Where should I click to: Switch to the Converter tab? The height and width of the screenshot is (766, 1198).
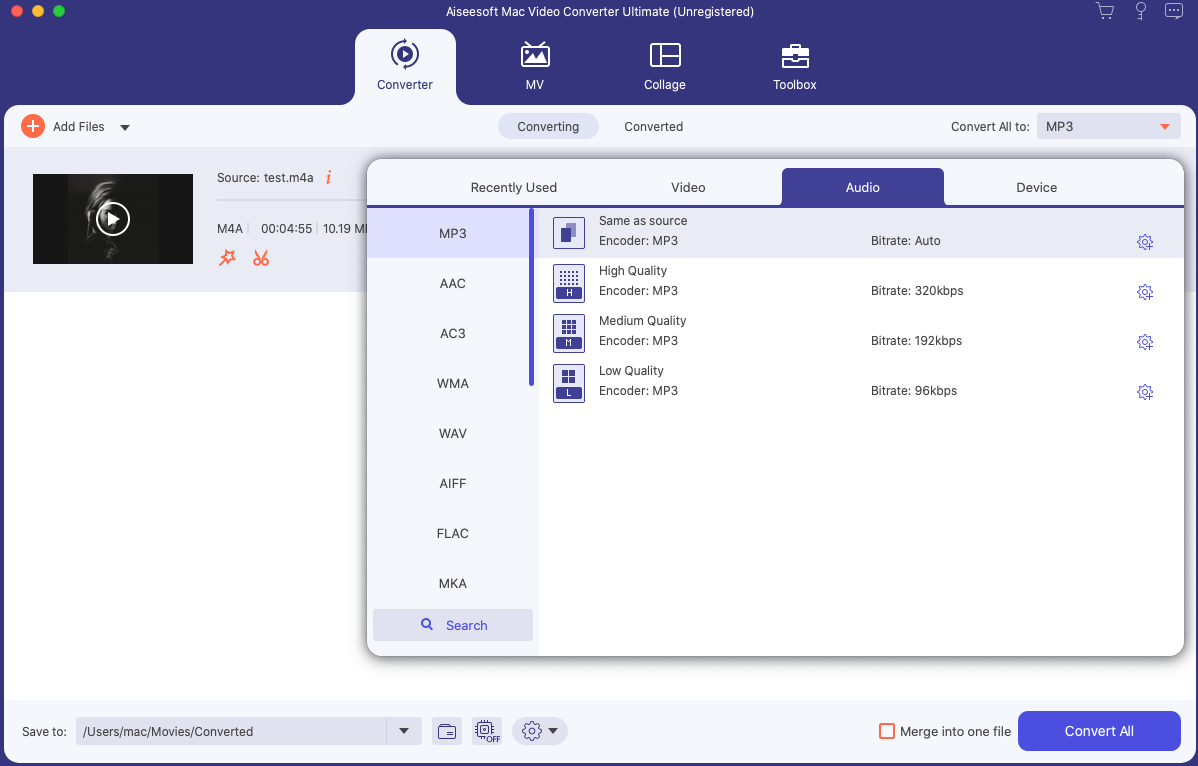pyautogui.click(x=405, y=66)
